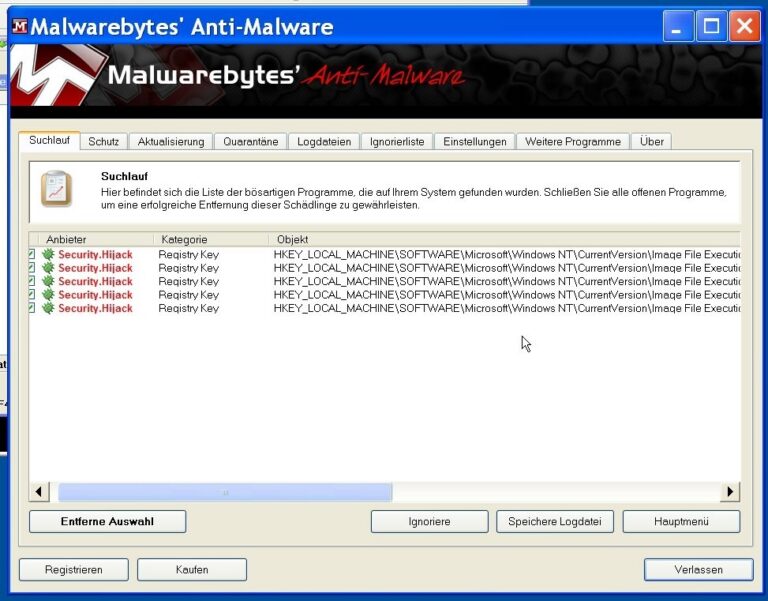Open the Schutz tab
The height and width of the screenshot is (601, 768).
(103, 142)
